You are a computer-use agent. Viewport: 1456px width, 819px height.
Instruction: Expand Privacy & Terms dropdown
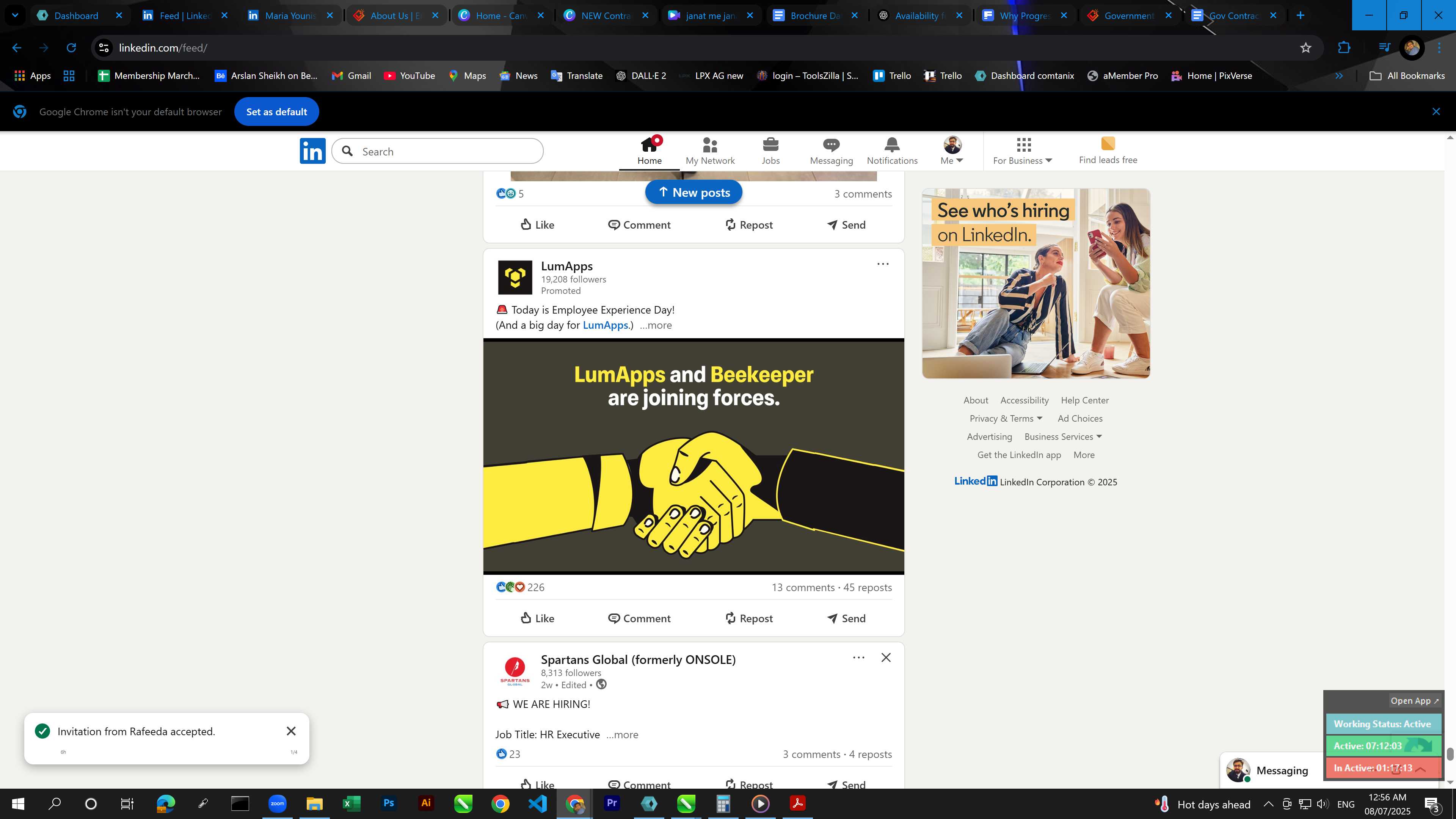1006,418
